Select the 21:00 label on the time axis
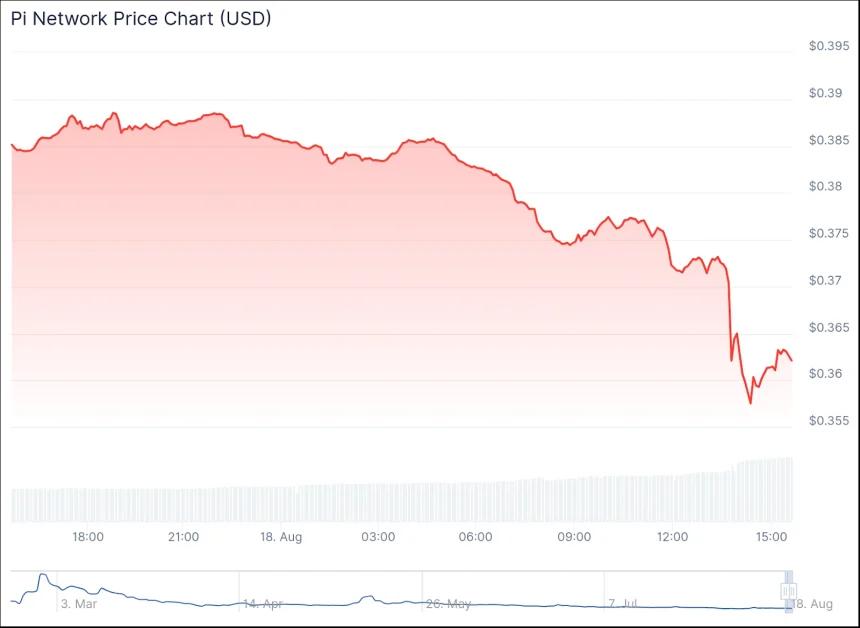860x628 pixels. click(x=183, y=537)
